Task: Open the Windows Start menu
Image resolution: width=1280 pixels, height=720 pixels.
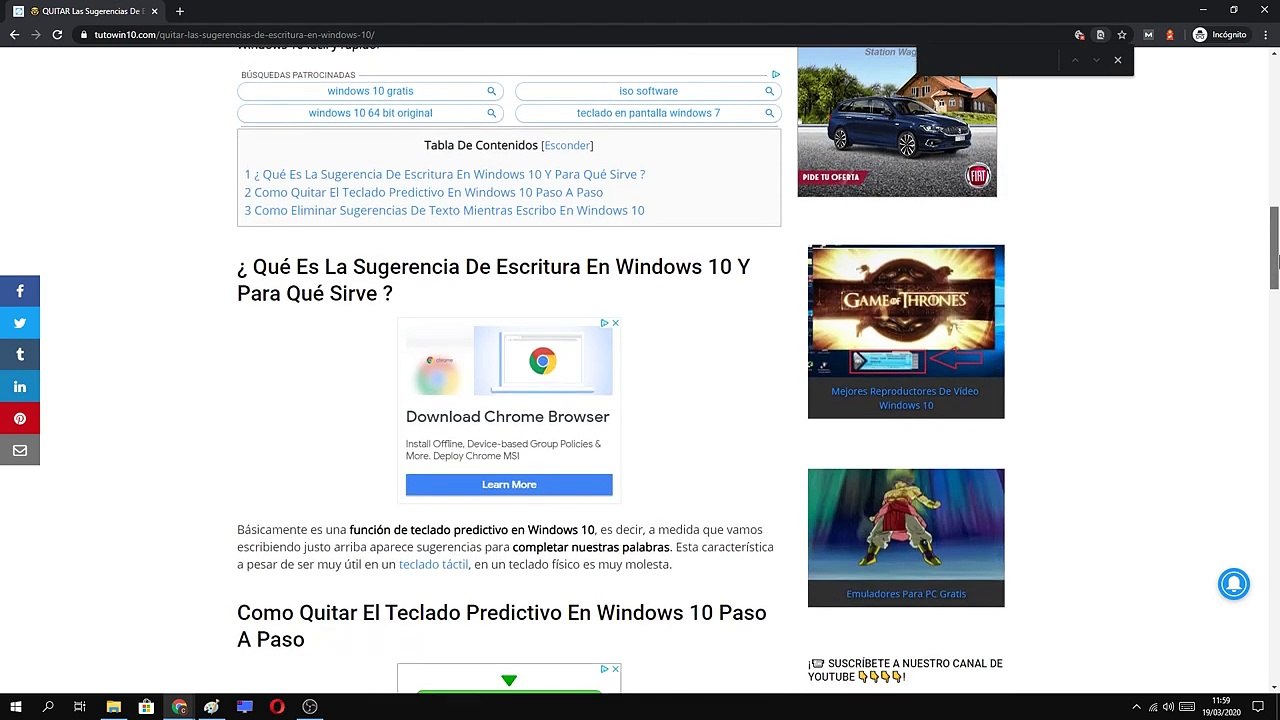Action: (x=16, y=707)
